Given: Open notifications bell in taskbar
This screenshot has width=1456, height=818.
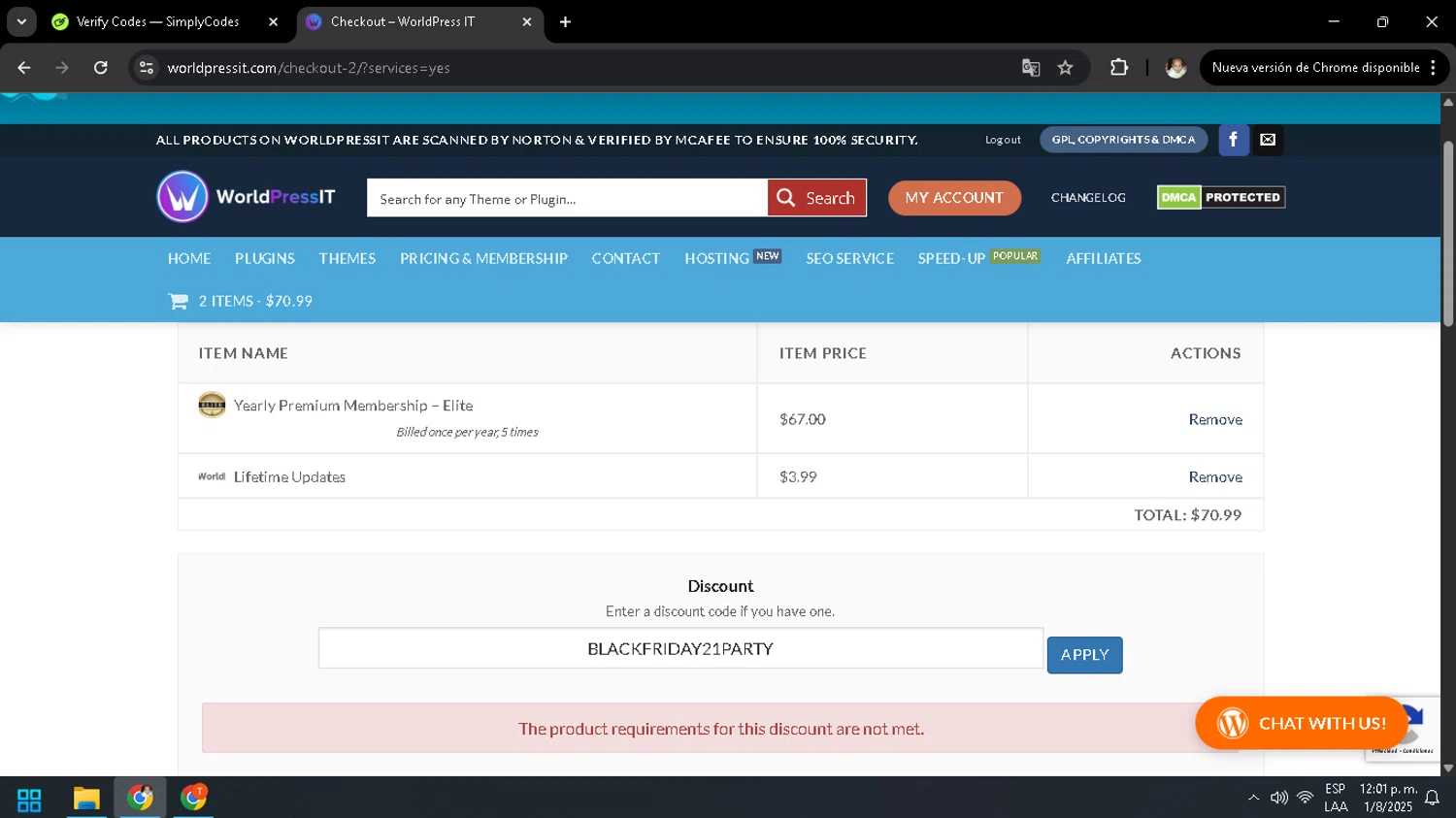Looking at the screenshot, I should pyautogui.click(x=1432, y=799).
